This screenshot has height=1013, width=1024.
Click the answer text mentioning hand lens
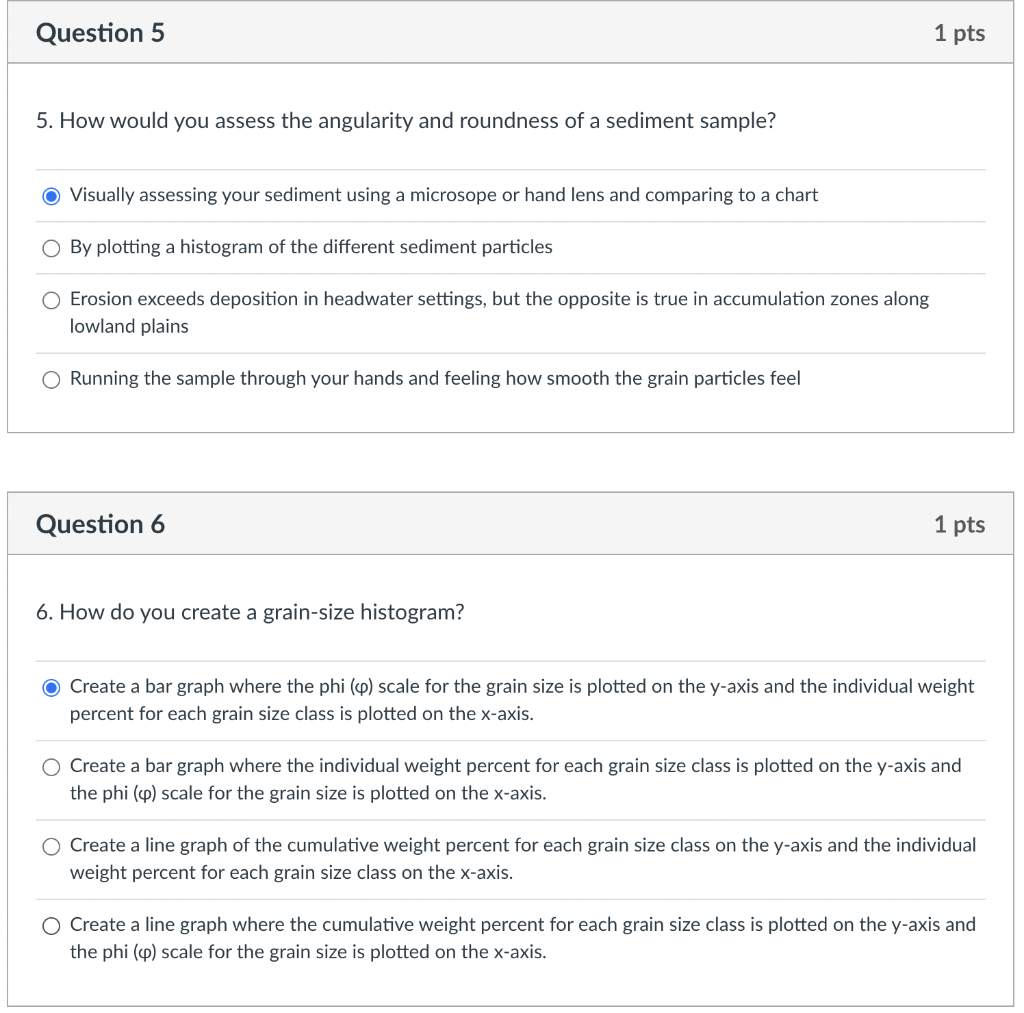(x=443, y=195)
